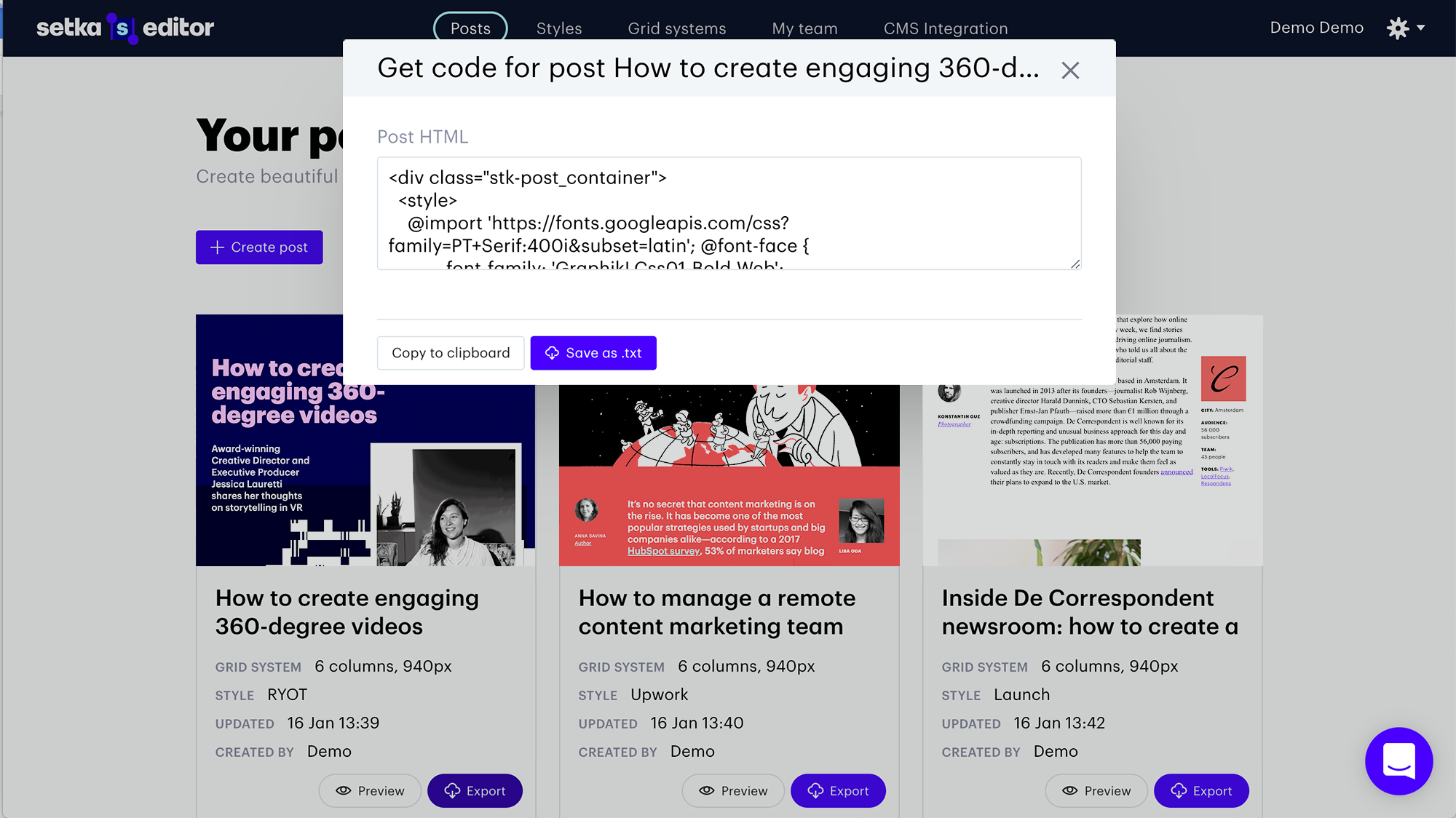Click the Create post button

[x=259, y=247]
